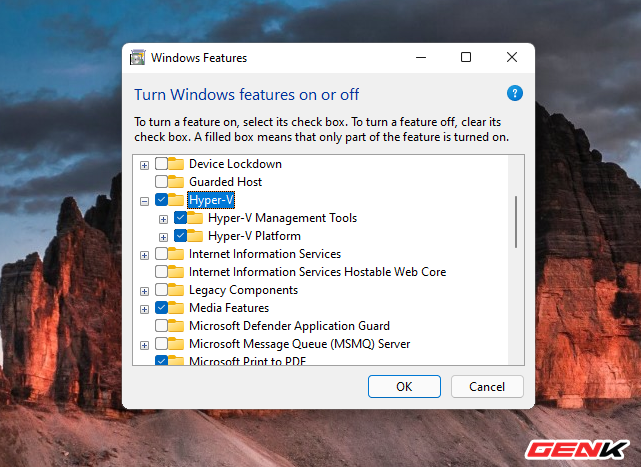
Task: Enable the Microsoft Message Queue Server checkbox
Action: pyautogui.click(x=161, y=344)
